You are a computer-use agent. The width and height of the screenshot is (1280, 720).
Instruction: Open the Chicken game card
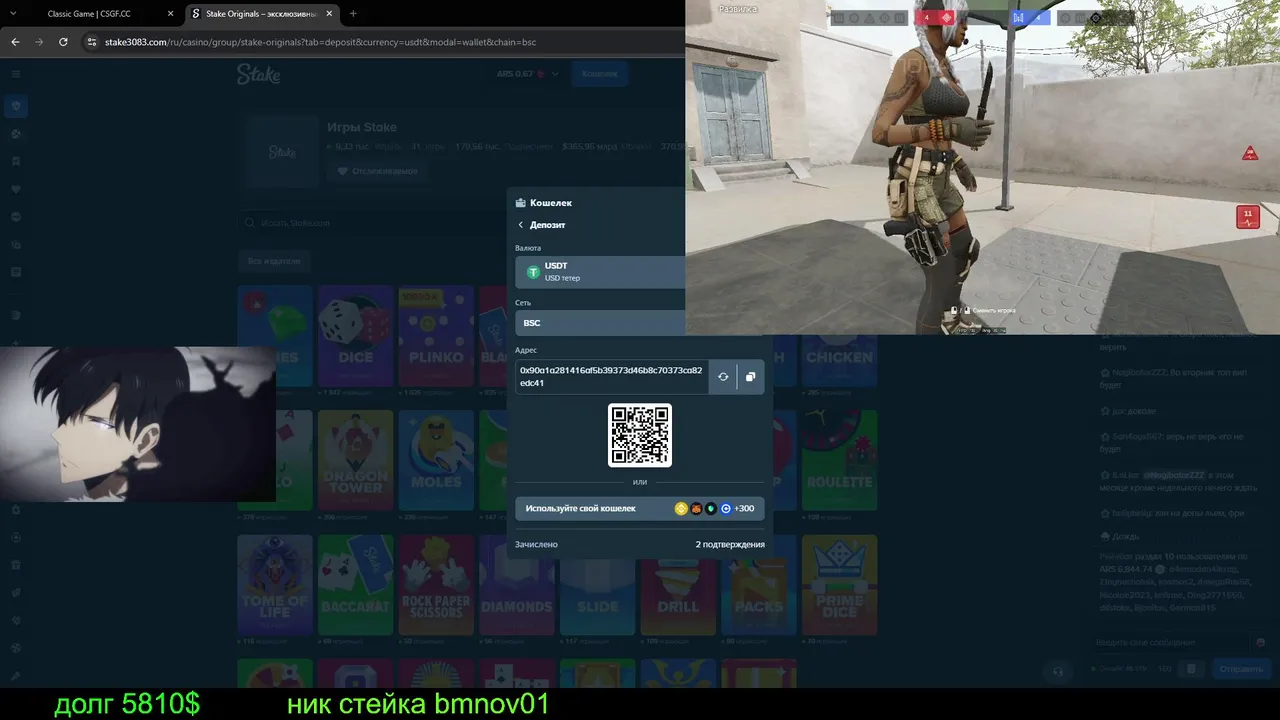pyautogui.click(x=839, y=360)
